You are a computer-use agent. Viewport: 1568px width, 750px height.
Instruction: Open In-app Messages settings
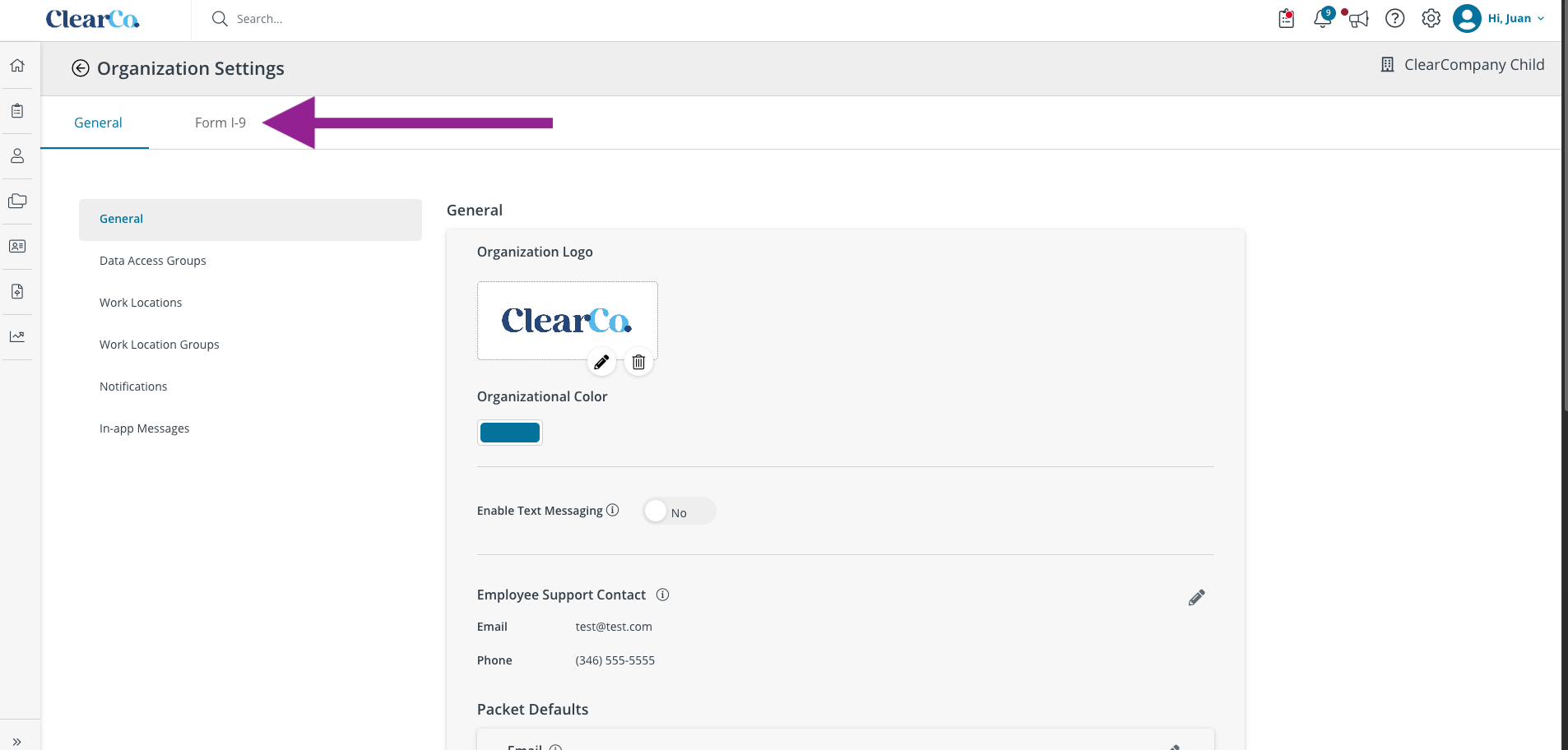point(145,428)
